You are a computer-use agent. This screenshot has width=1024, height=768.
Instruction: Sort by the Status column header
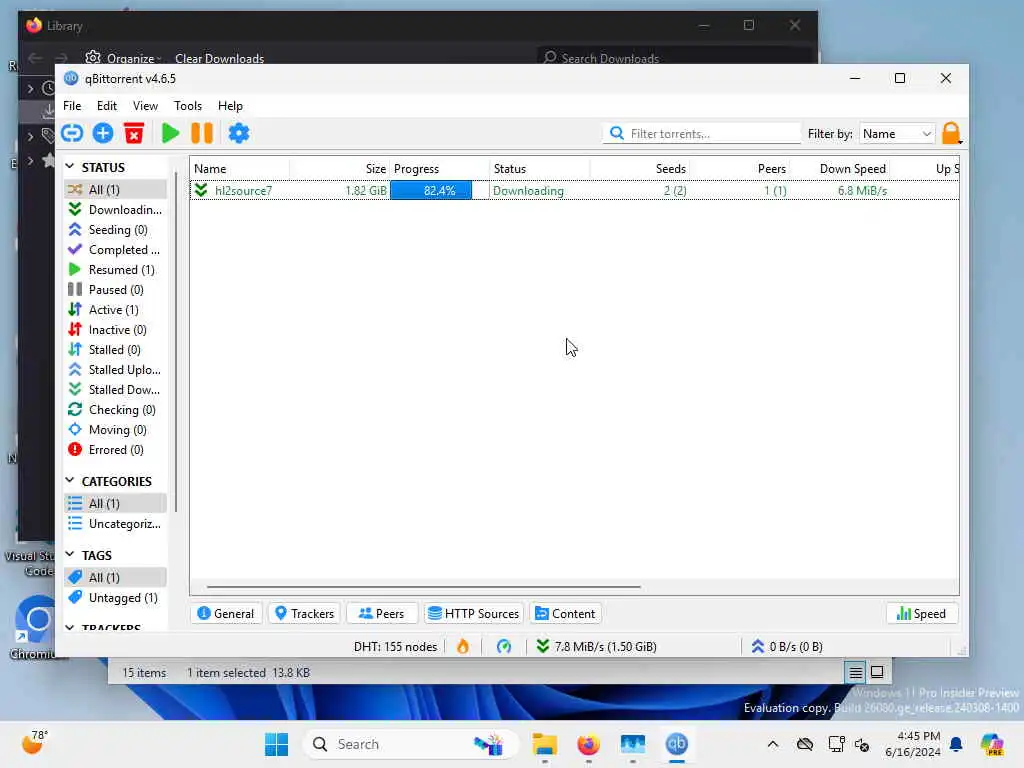(x=539, y=168)
